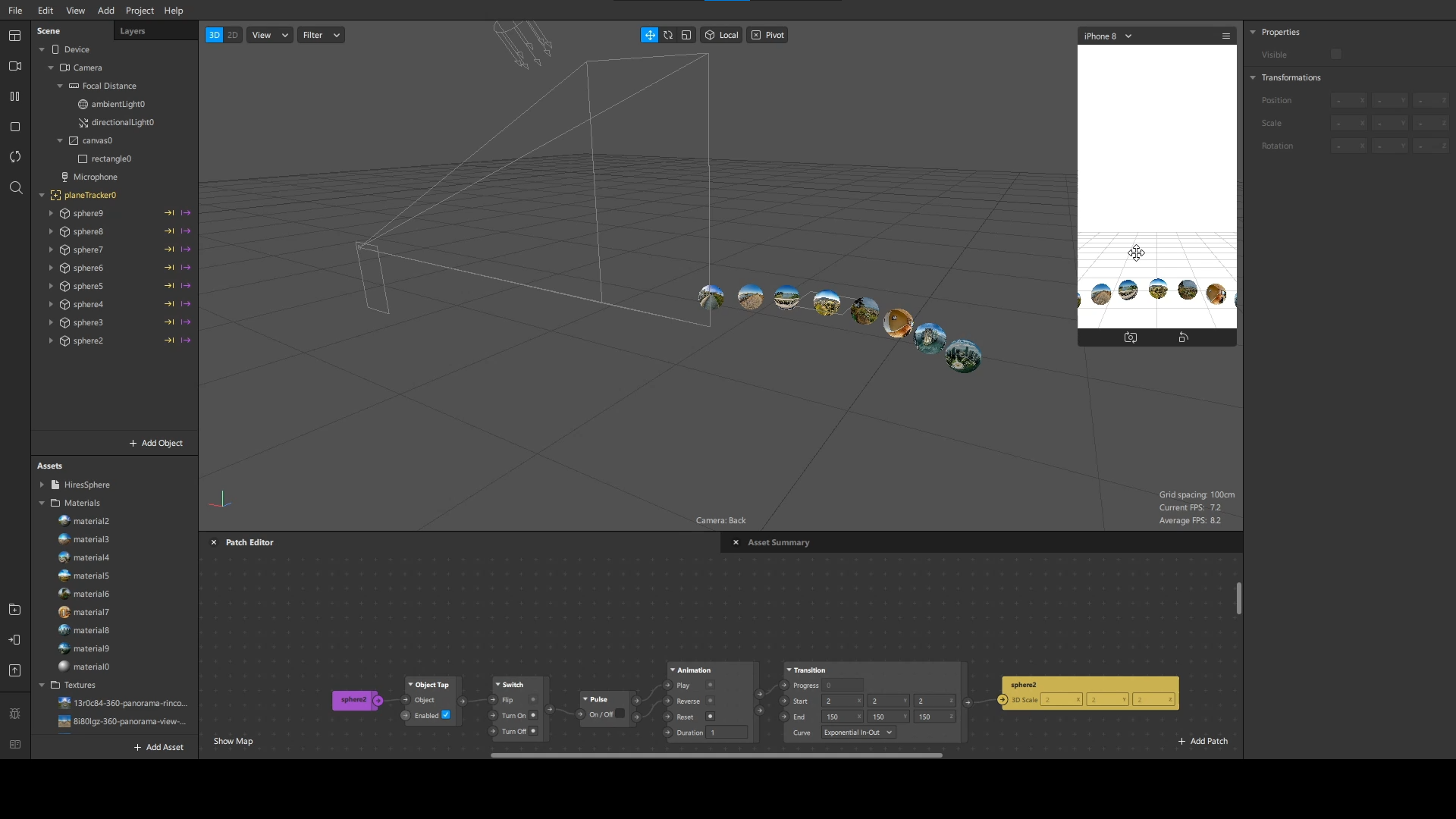Switch to the Layers tab
Screen dimensions: 1456x819
coord(133,31)
